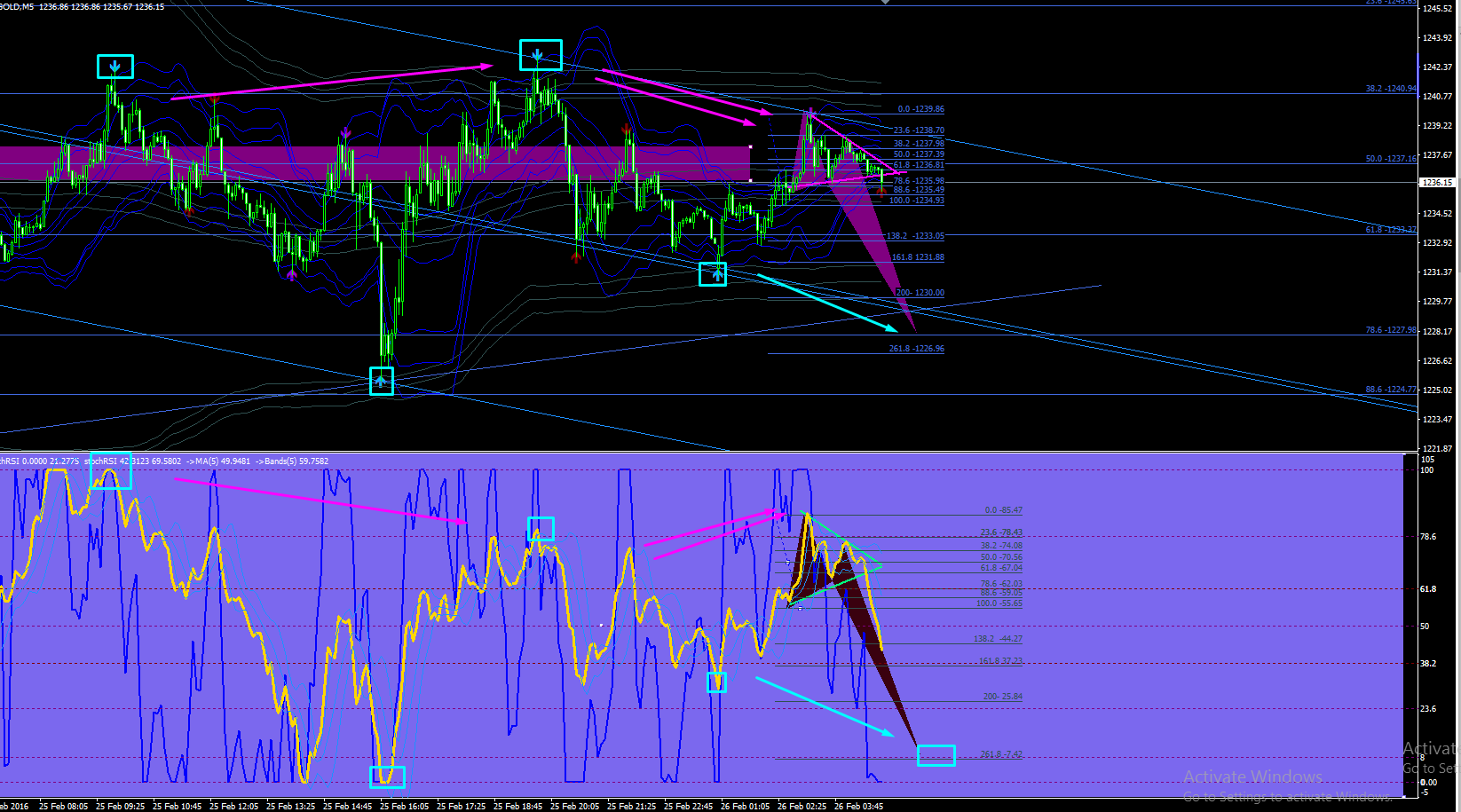Click price axis value 1223.47
Image resolution: width=1461 pixels, height=812 pixels.
[1437, 419]
